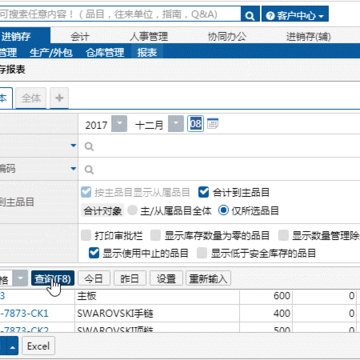
Task: Click the 设置 button
Action: (166, 278)
